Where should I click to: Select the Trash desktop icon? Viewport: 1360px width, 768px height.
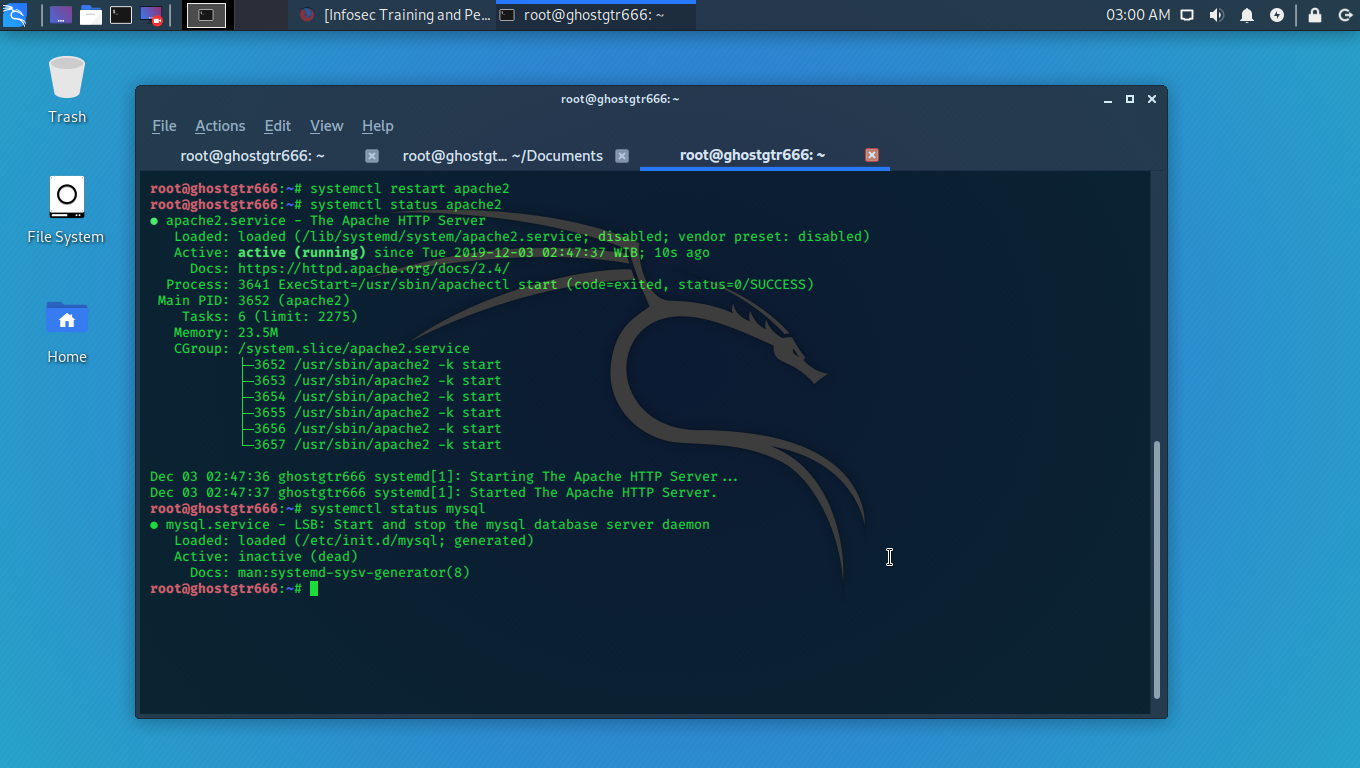point(67,90)
